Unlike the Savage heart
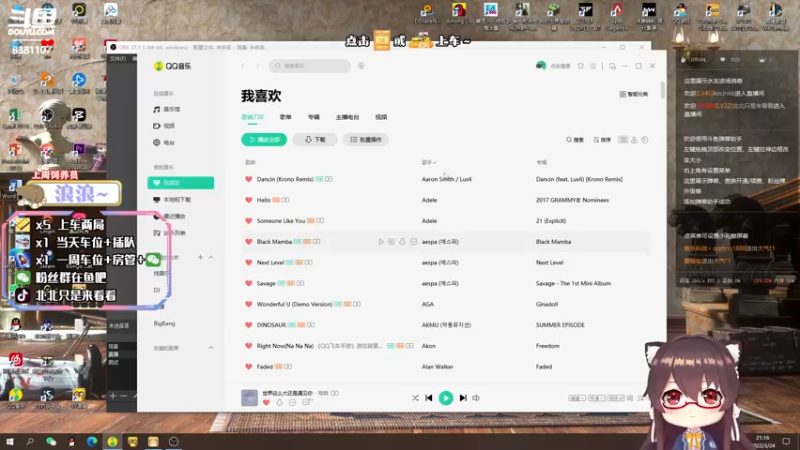 [248, 283]
